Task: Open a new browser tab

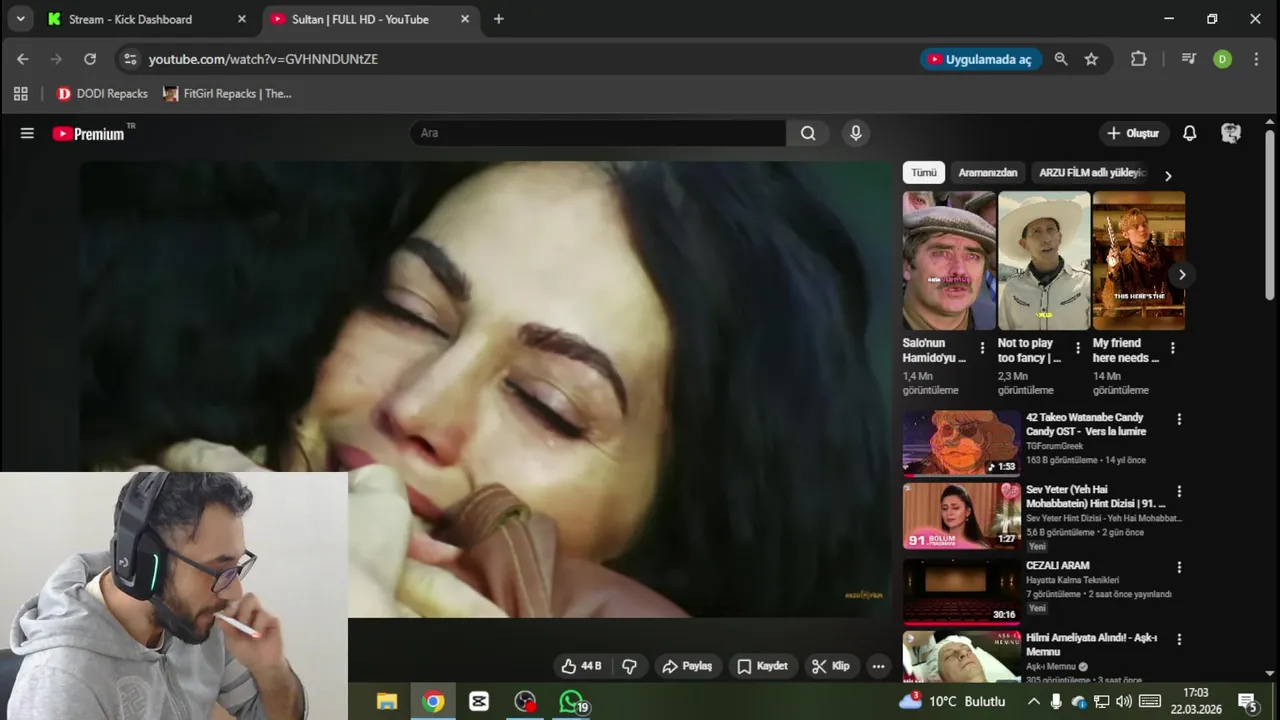Action: pyautogui.click(x=499, y=19)
